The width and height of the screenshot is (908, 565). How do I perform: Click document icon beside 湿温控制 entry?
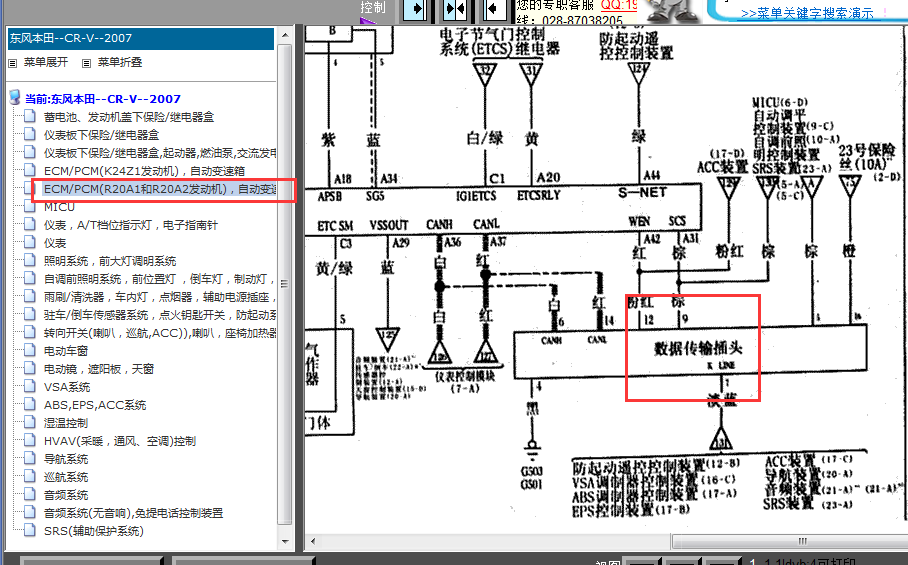(x=30, y=421)
